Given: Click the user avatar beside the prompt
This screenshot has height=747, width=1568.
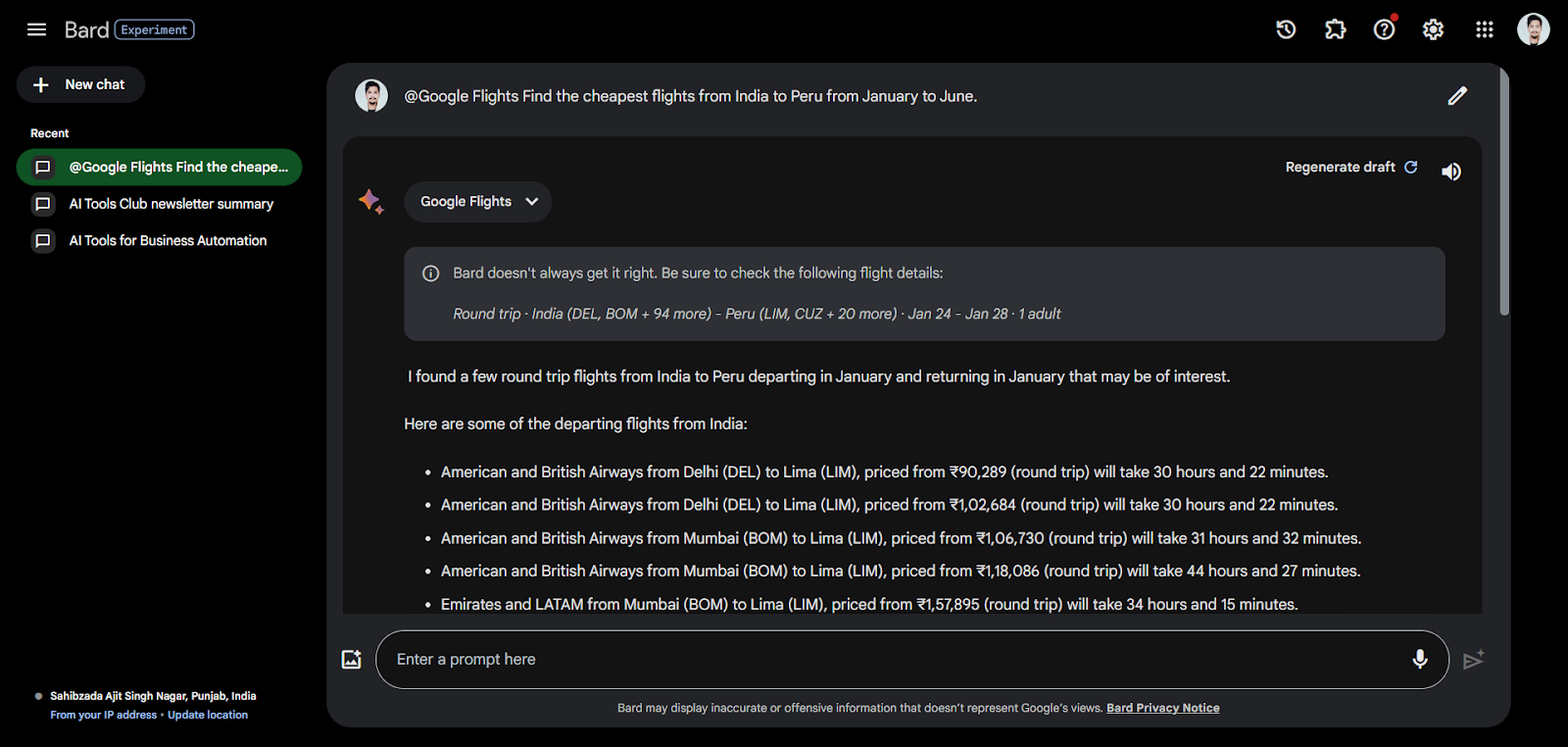Looking at the screenshot, I should tap(371, 96).
